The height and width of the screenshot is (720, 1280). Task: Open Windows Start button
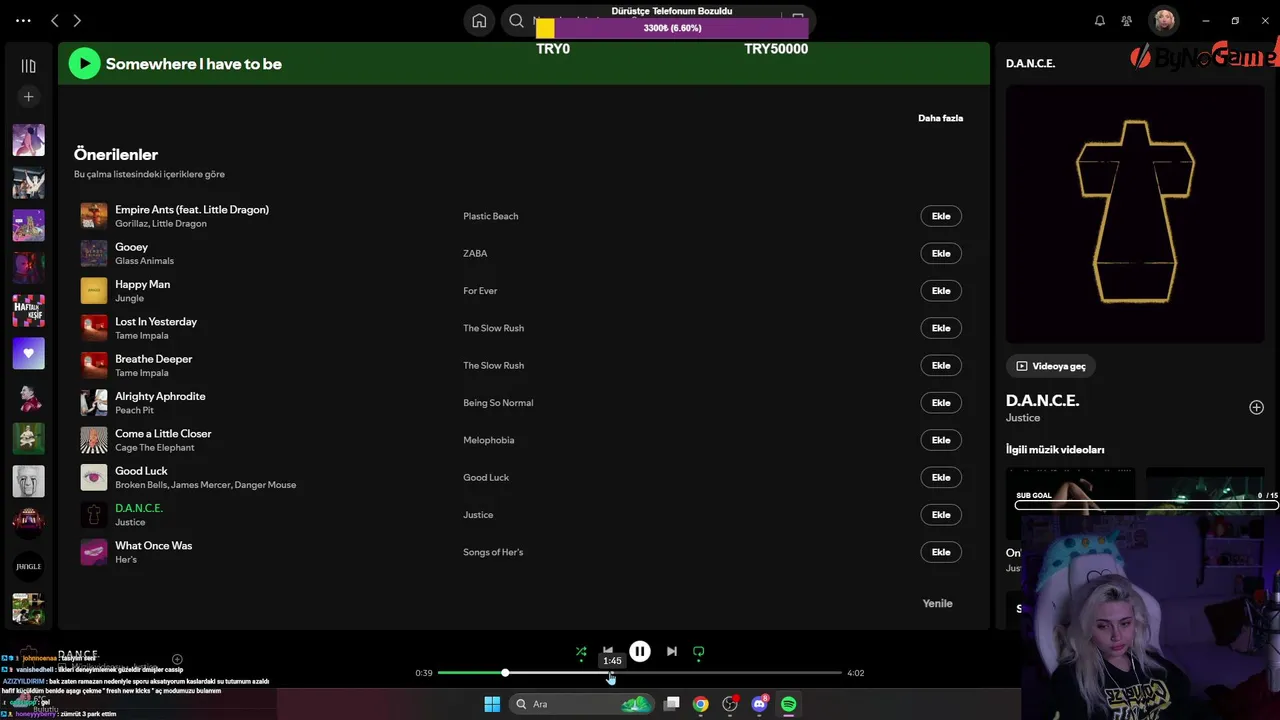click(x=492, y=704)
